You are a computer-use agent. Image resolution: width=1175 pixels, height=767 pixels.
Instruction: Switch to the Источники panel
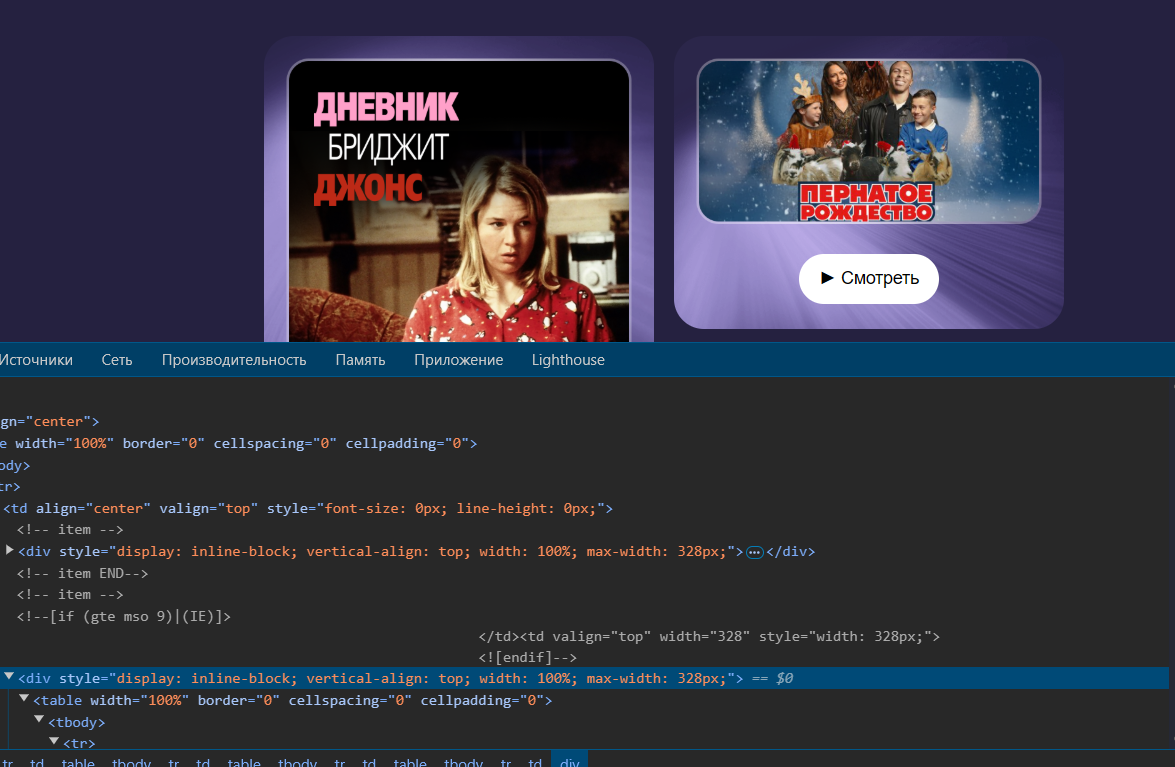38,360
